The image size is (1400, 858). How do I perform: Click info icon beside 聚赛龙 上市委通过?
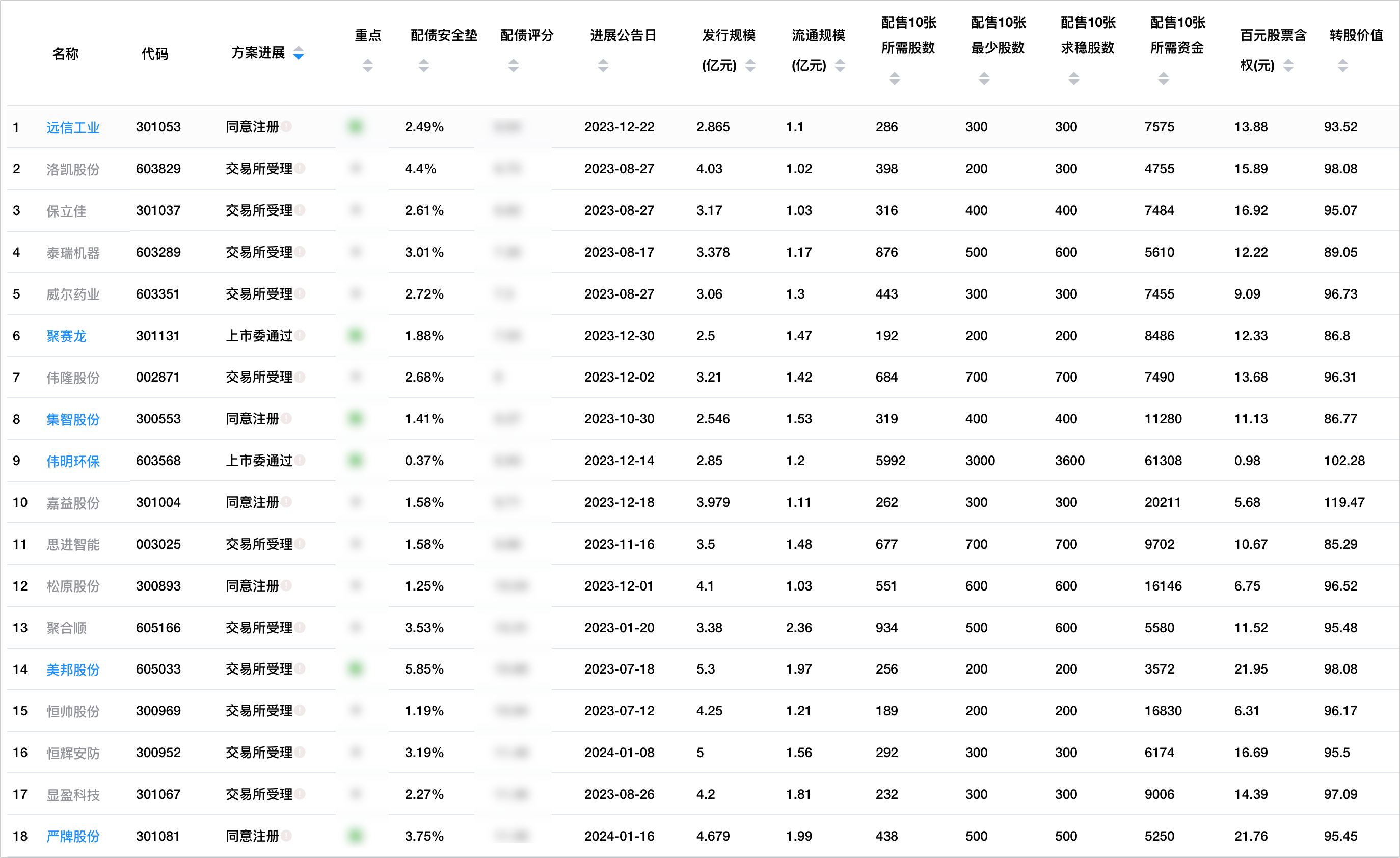(x=300, y=336)
